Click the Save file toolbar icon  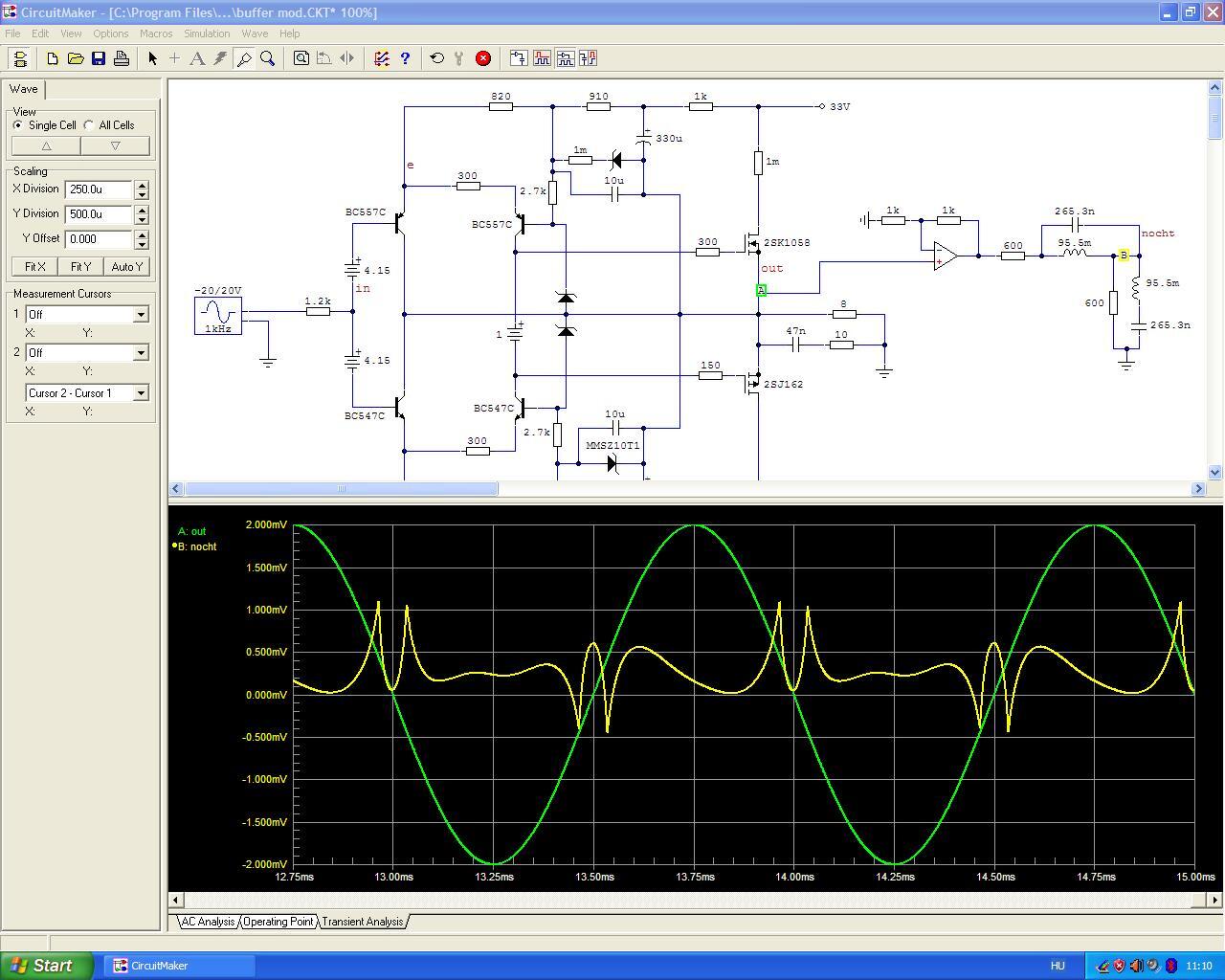click(x=99, y=58)
